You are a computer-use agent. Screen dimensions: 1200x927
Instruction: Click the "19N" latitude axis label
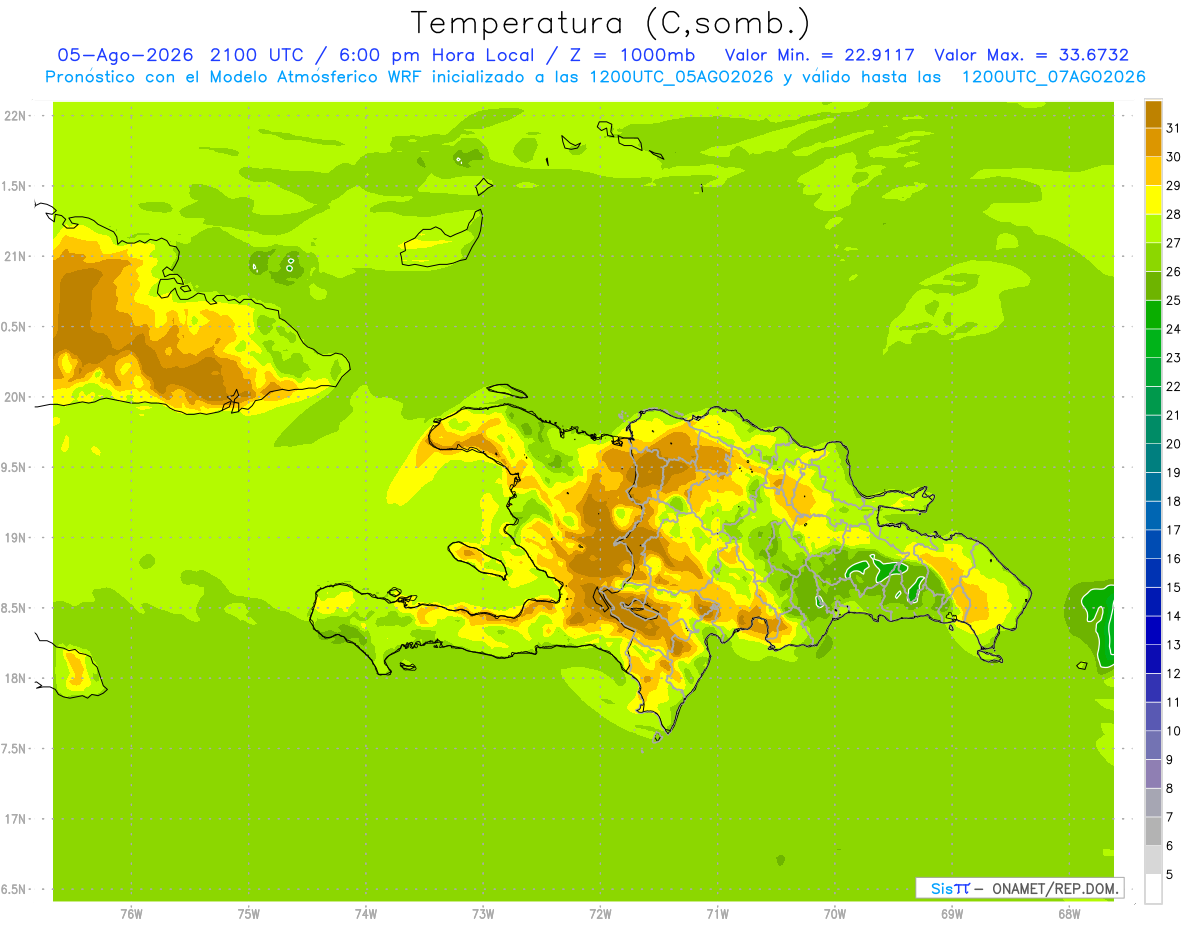(x=17, y=538)
